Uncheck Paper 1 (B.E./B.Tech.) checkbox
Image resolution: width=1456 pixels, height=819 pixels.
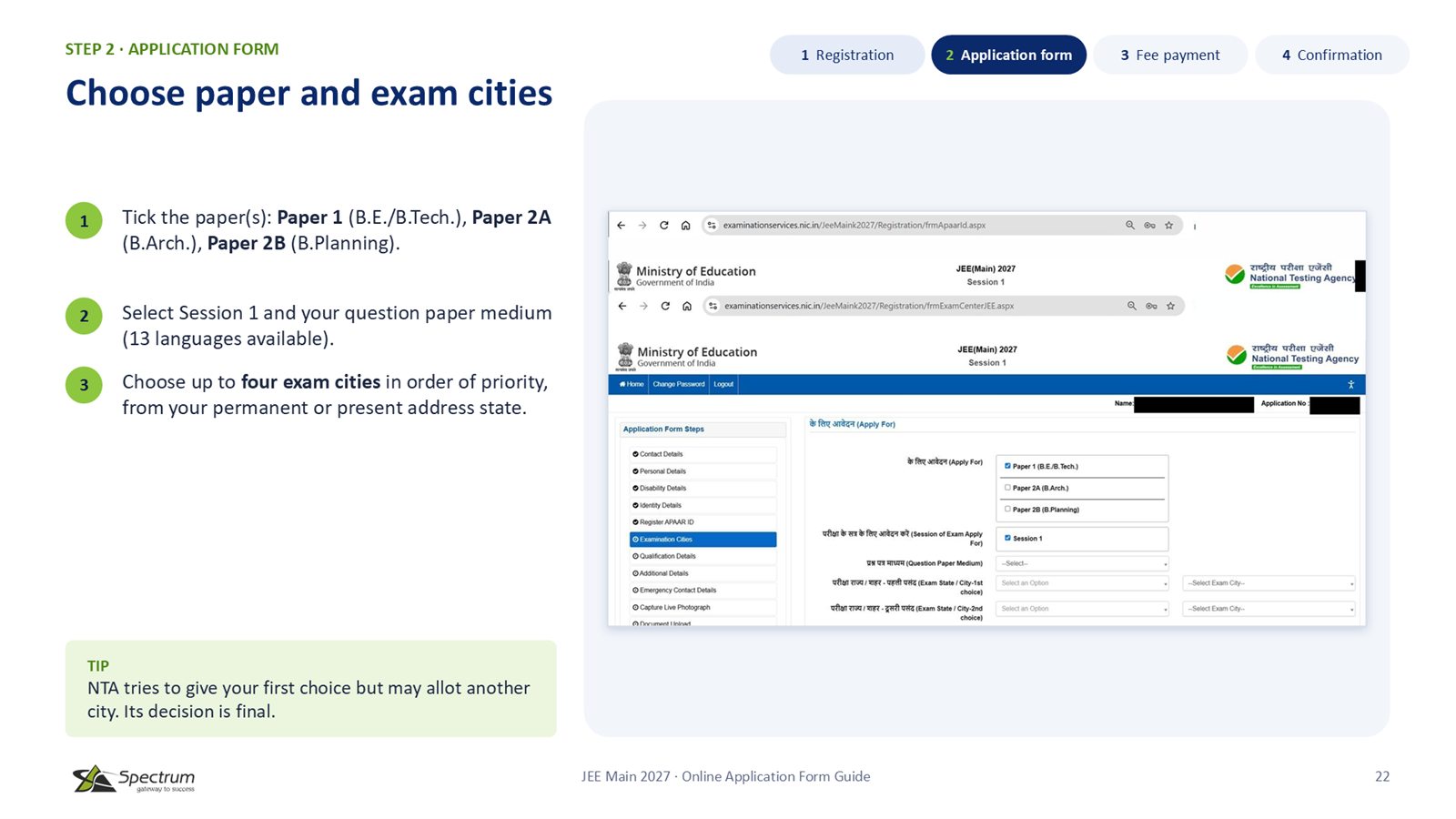point(1007,466)
